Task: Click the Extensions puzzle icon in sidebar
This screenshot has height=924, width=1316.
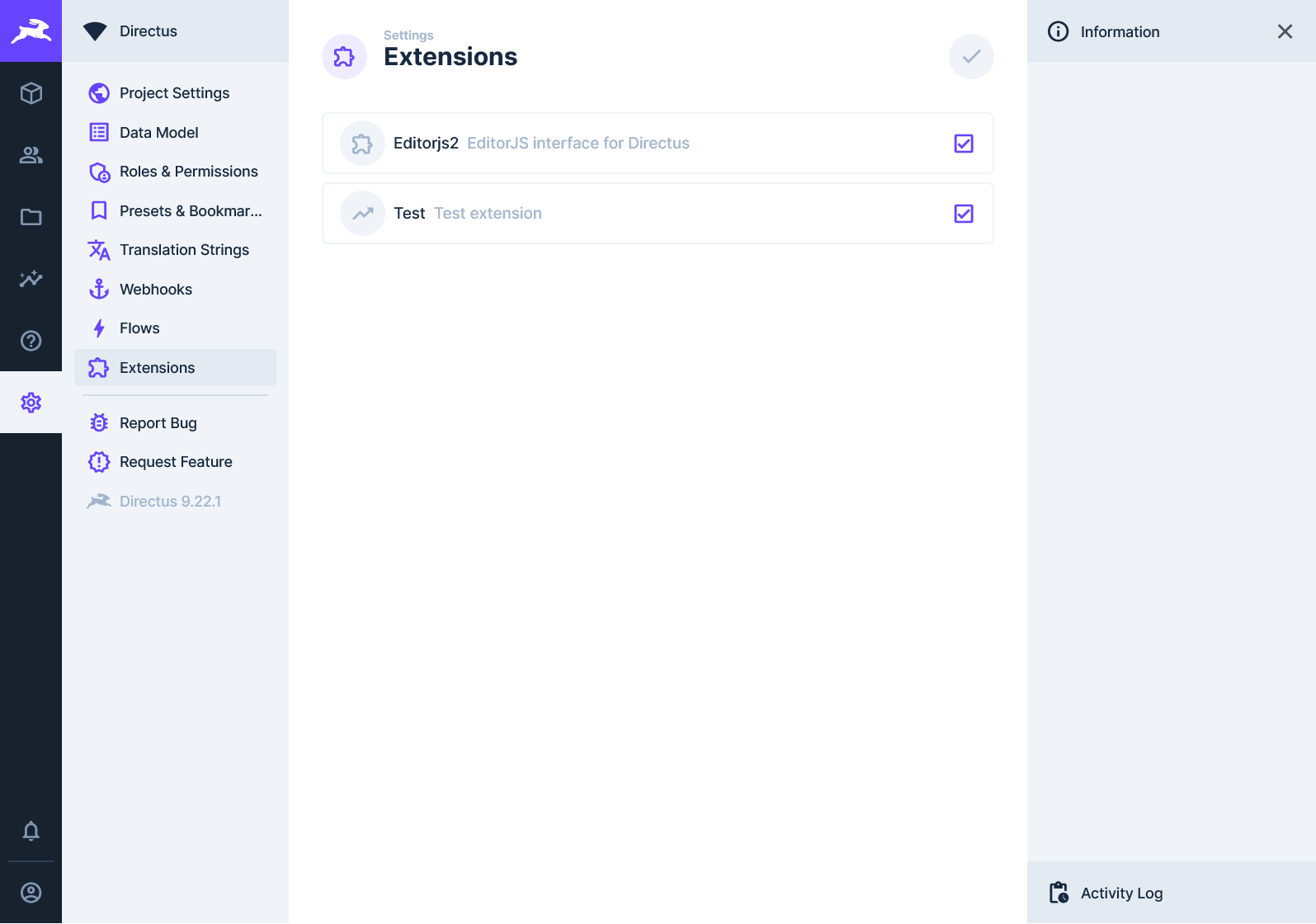Action: [x=99, y=367]
